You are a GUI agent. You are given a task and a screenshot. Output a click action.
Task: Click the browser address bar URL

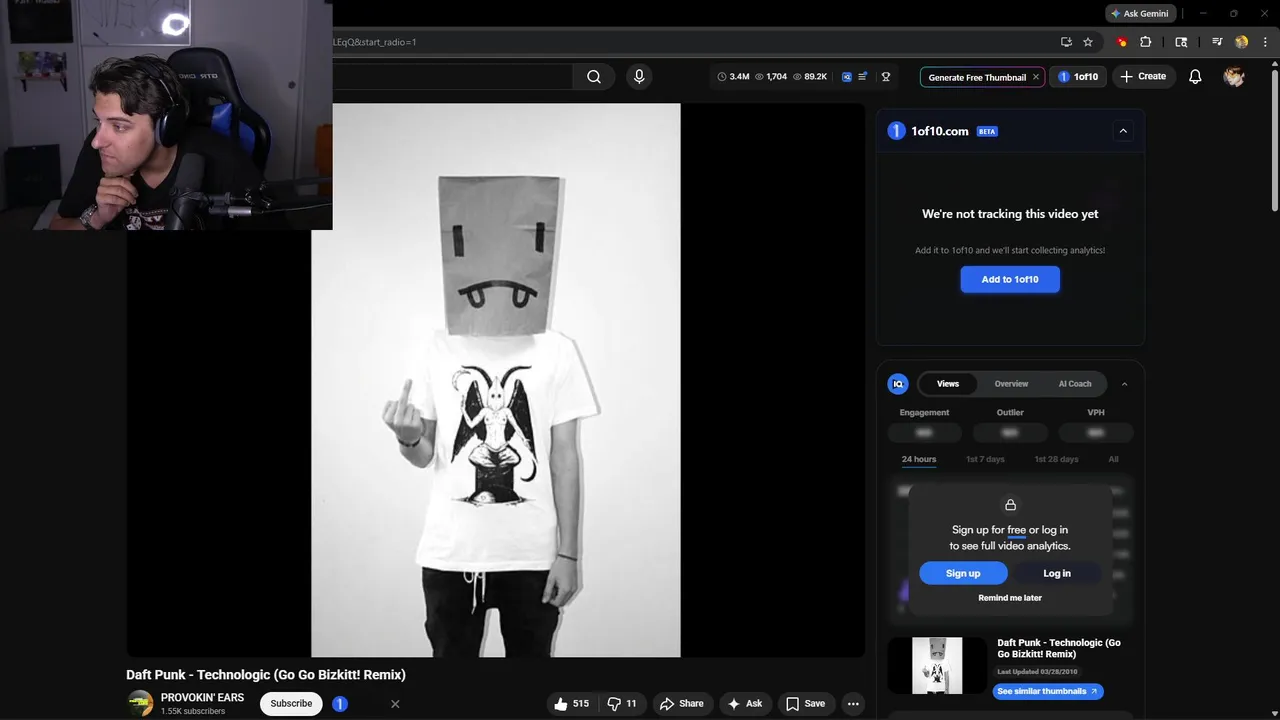pyautogui.click(x=375, y=42)
